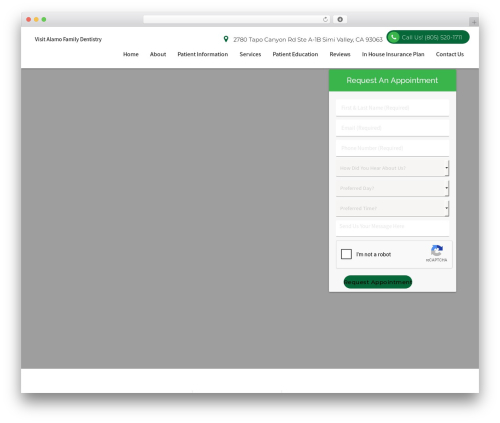Click Visit Alamo Family Dentistry logo link
Image resolution: width=500 pixels, height=423 pixels.
tap(68, 39)
